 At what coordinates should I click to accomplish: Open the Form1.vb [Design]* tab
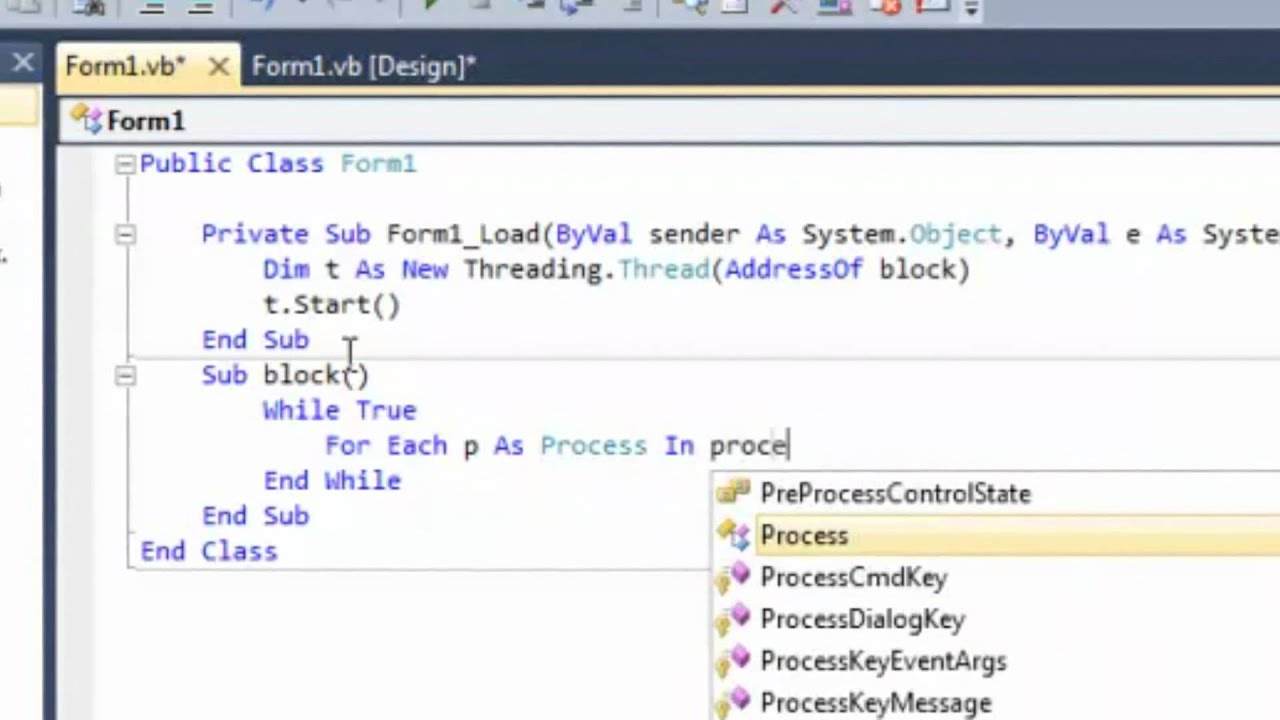tap(363, 67)
